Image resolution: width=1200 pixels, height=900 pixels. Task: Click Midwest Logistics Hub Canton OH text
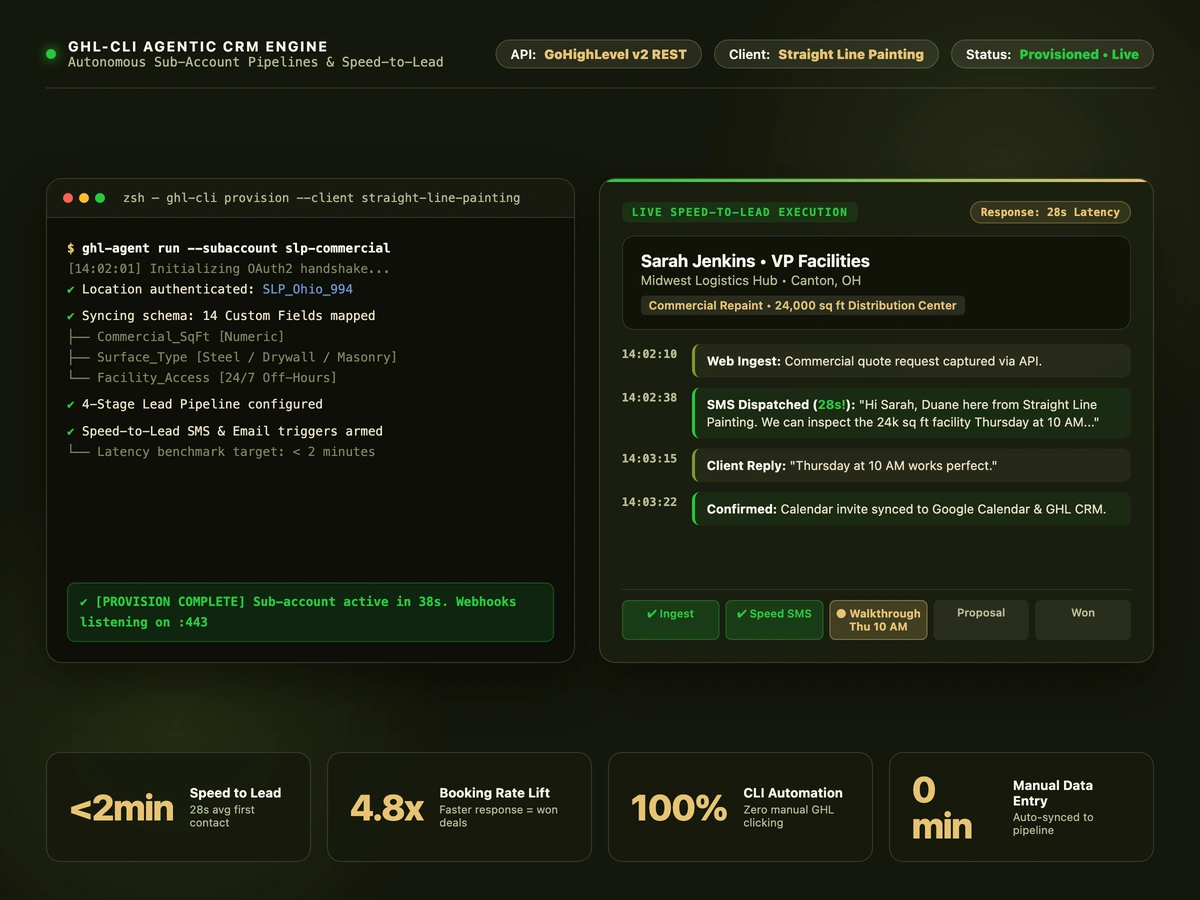[751, 281]
